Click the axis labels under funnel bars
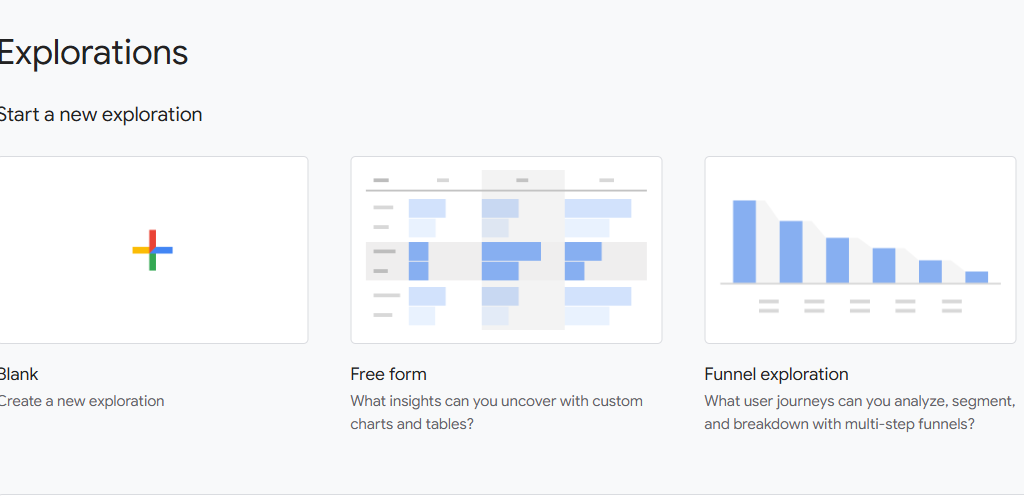1024x500 pixels. (x=860, y=305)
